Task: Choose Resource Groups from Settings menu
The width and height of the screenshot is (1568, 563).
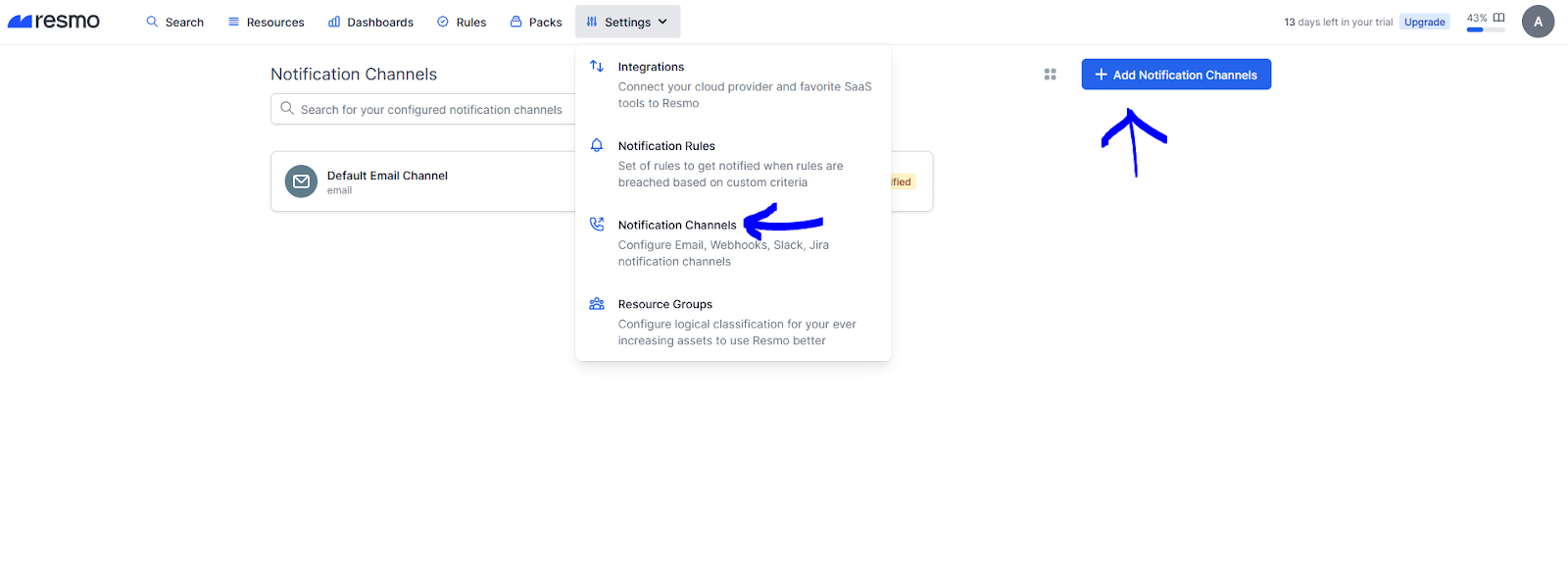Action: point(665,304)
